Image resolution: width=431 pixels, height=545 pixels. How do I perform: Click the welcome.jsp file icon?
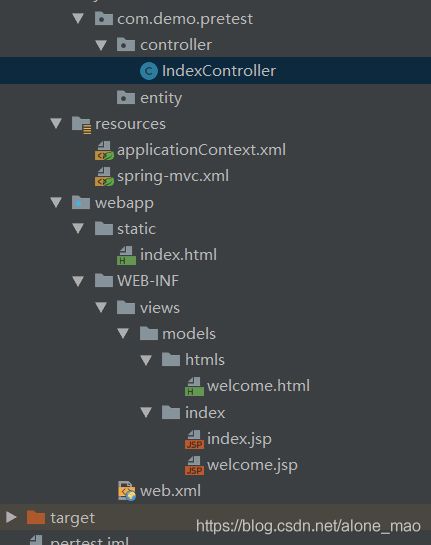tap(194, 466)
